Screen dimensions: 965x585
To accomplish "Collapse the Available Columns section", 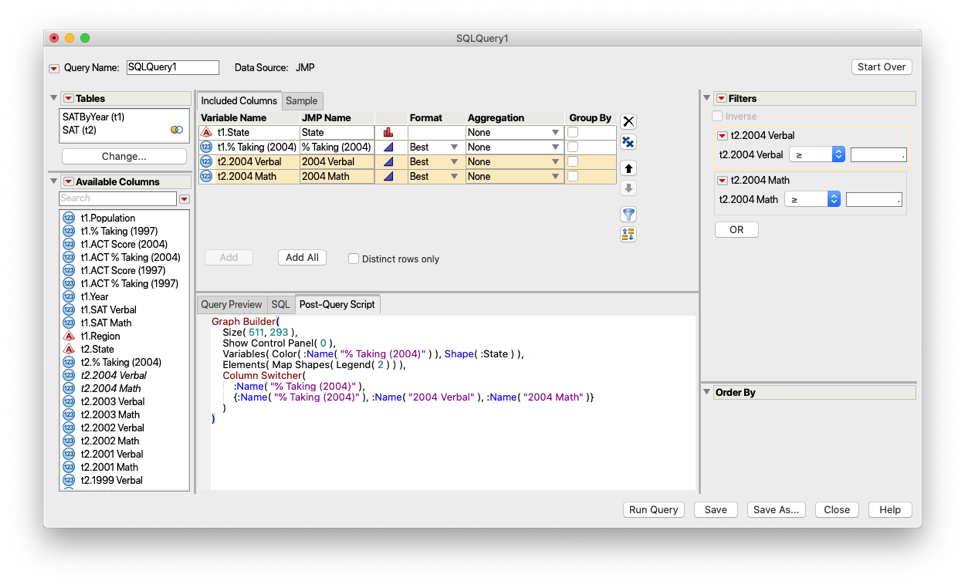I will [54, 182].
